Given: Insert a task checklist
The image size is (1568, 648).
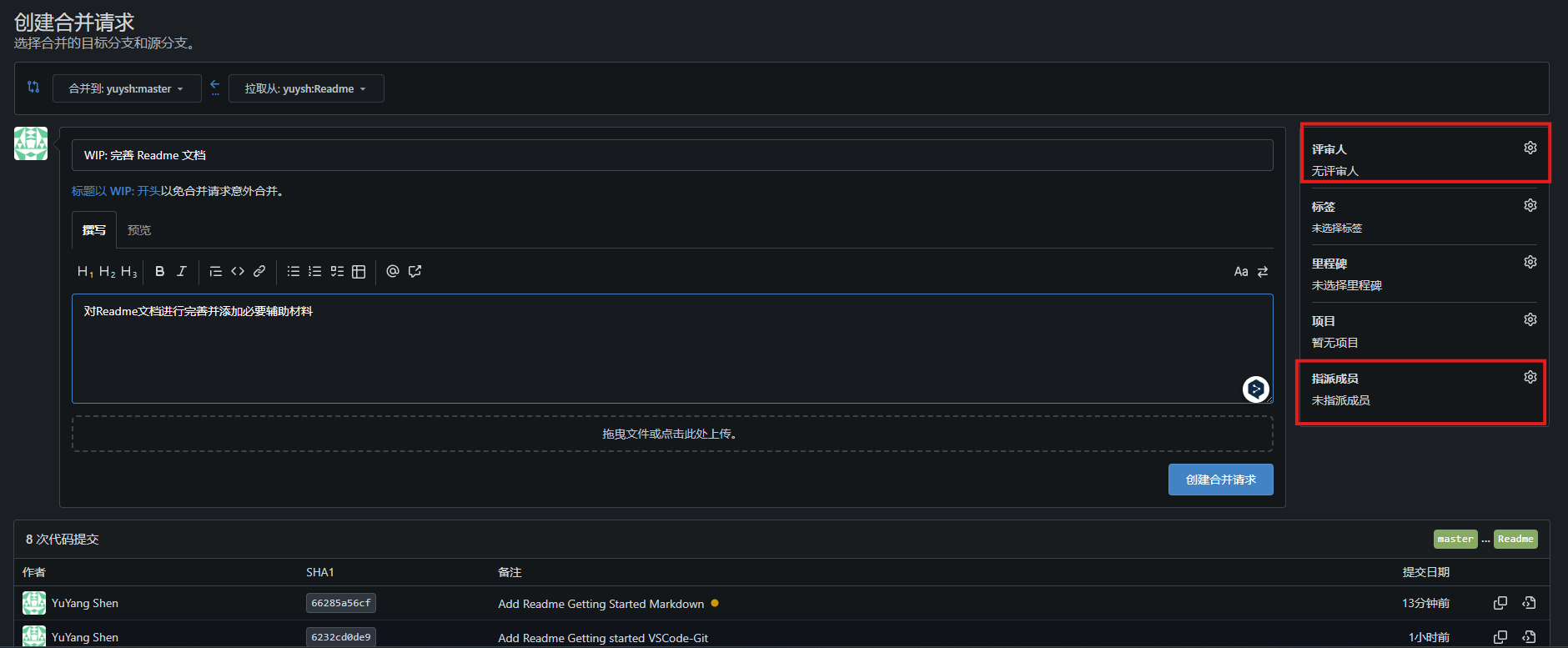Looking at the screenshot, I should (337, 271).
